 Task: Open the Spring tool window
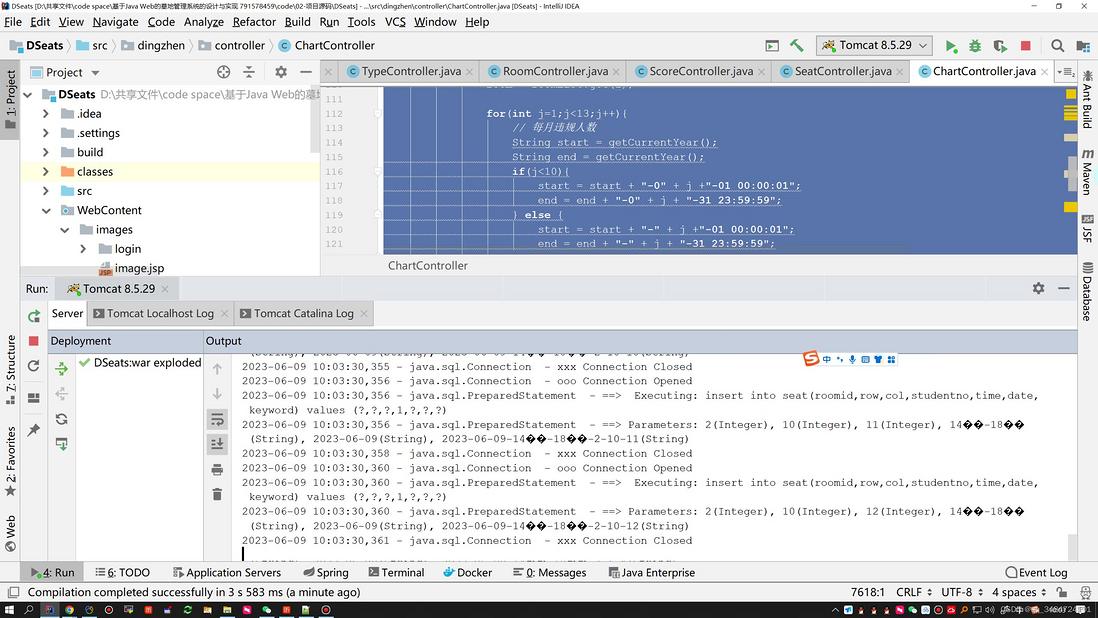coord(326,573)
